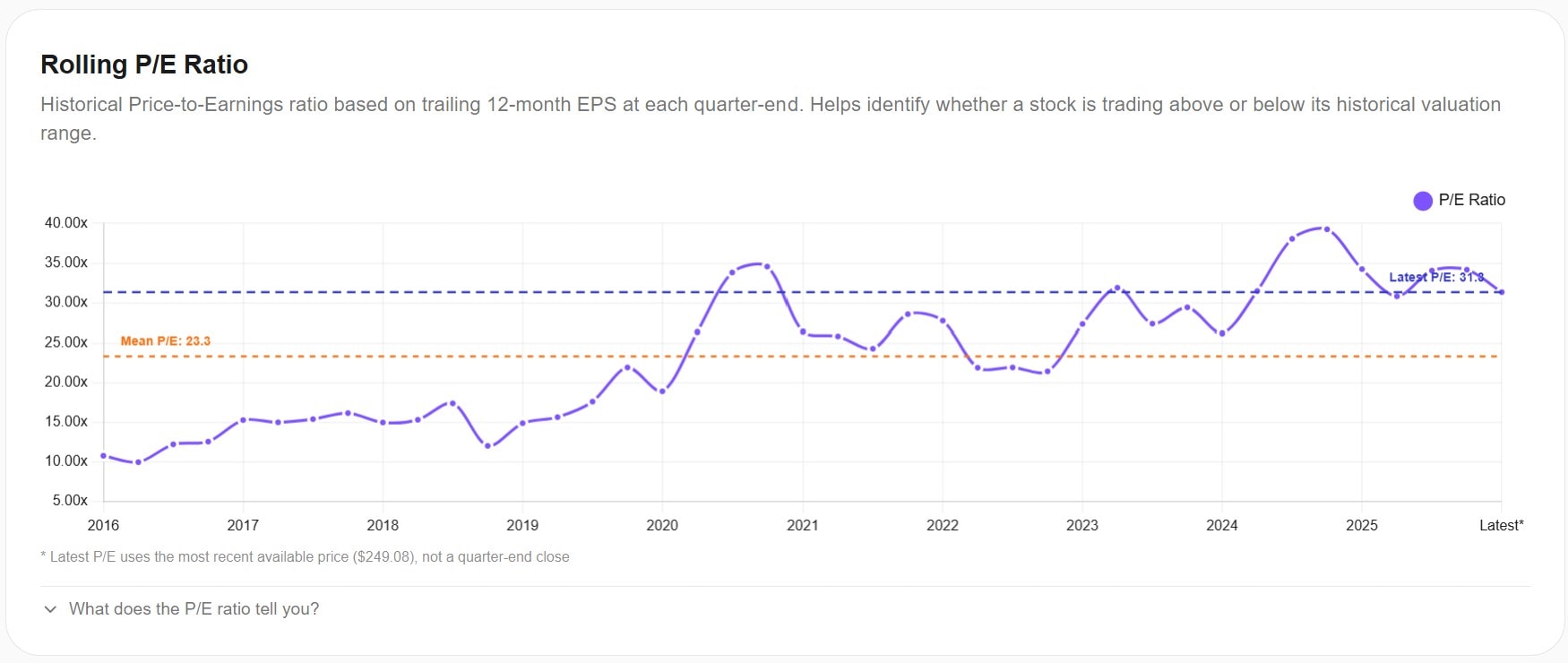
Task: Expand 'What does the P/E ratio tell you?'
Action: (x=195, y=608)
